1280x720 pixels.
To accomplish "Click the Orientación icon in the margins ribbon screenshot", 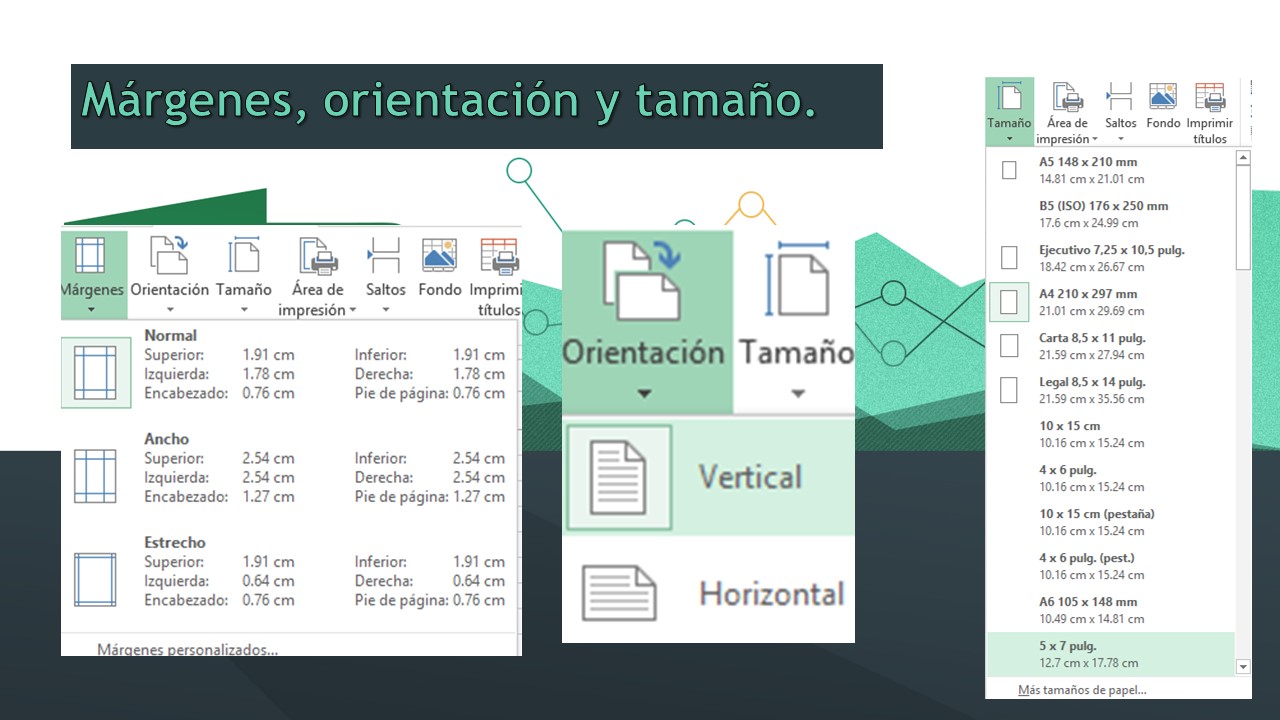I will 169,255.
